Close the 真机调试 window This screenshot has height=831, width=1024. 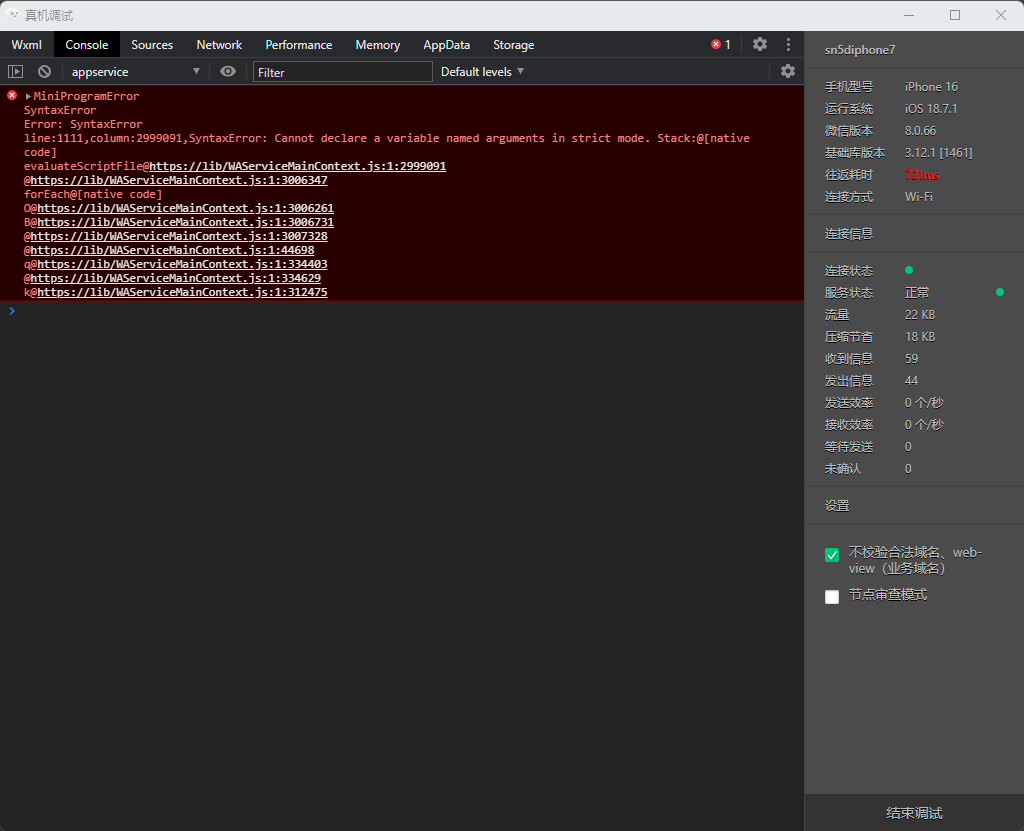[x=1000, y=15]
